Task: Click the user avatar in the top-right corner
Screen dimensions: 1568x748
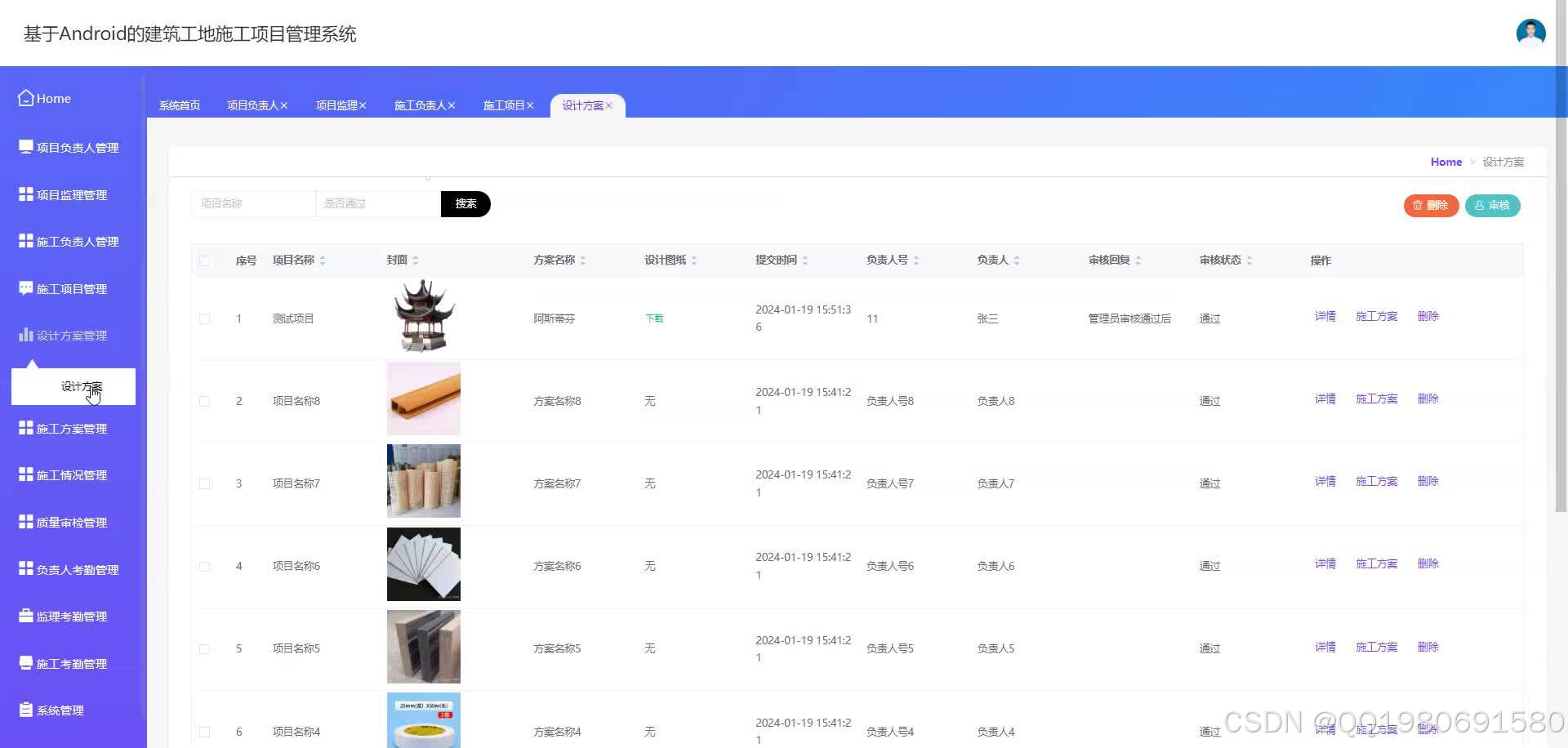Action: 1530,33
